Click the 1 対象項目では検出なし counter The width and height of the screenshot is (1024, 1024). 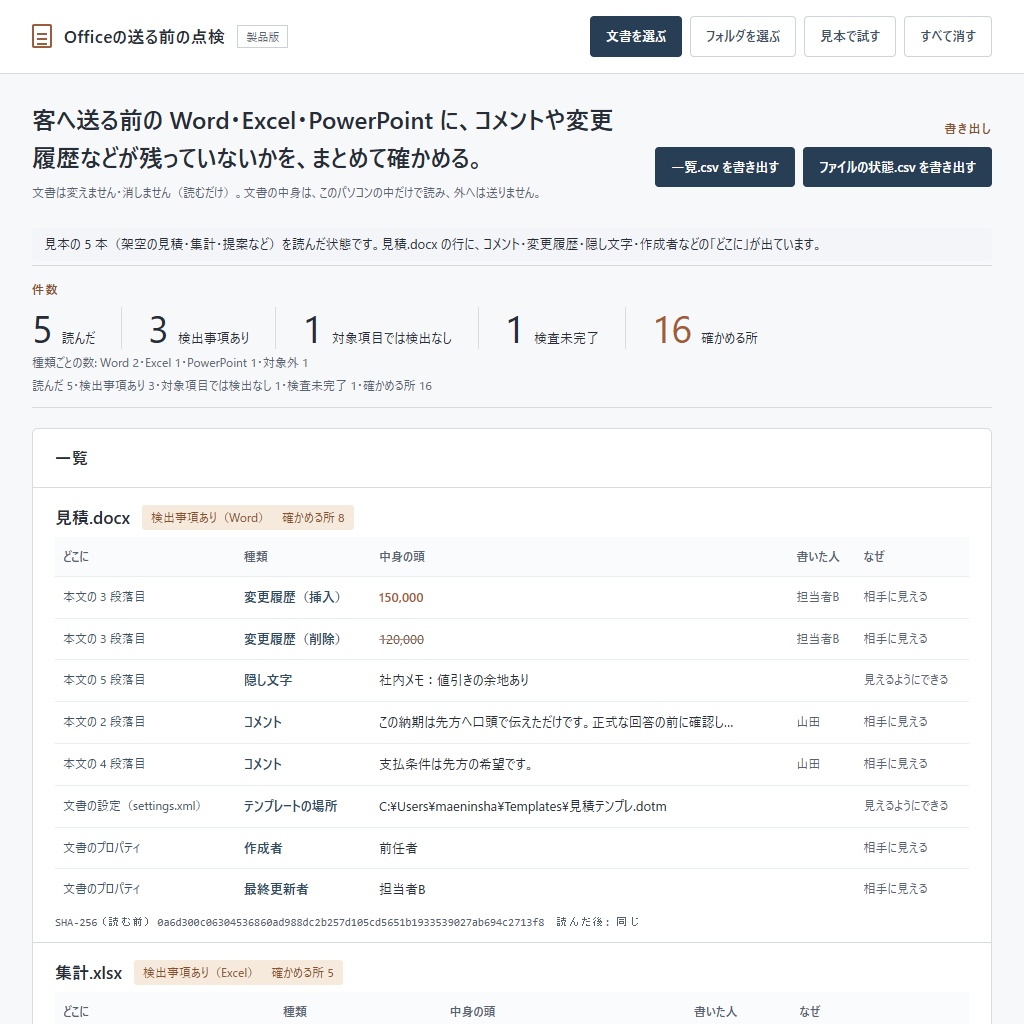coord(378,330)
